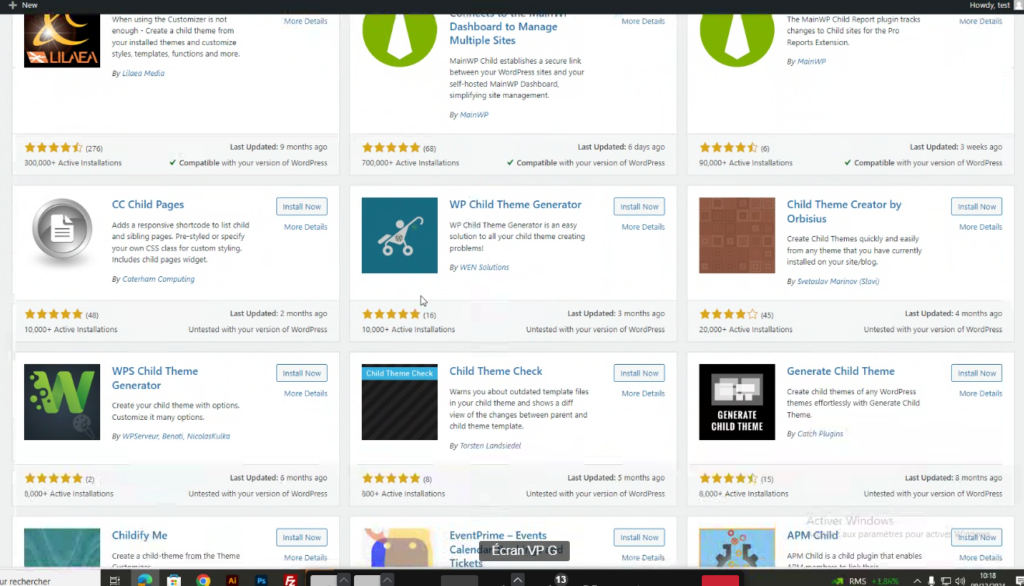The width and height of the screenshot is (1024, 586).
Task: Install the CC Child Pages plugin
Action: pos(301,207)
